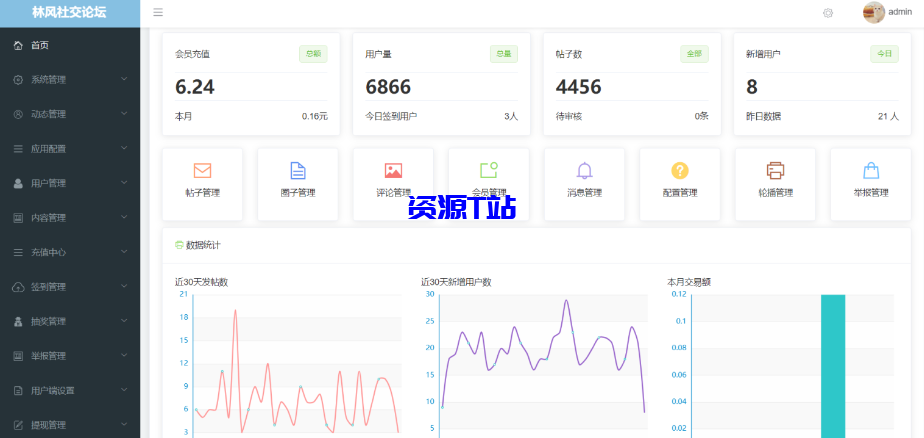Click the 举报管理 sidebar menu icon
The width and height of the screenshot is (924, 438).
coord(18,356)
